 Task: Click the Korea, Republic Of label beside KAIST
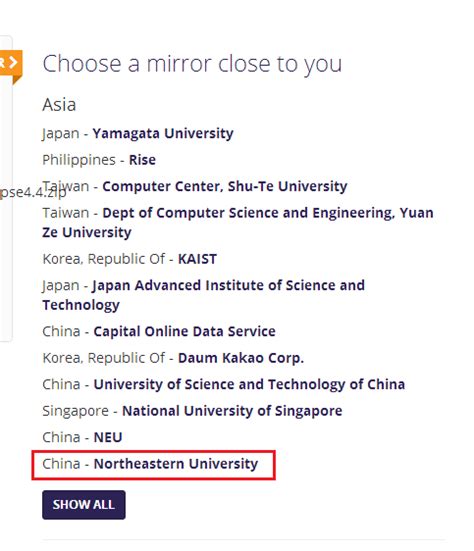click(103, 259)
